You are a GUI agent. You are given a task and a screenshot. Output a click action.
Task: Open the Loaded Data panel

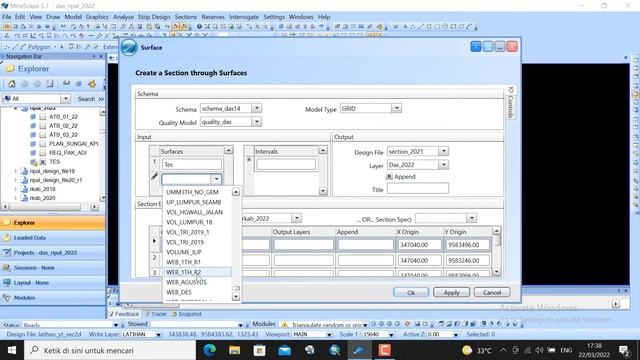coord(53,238)
